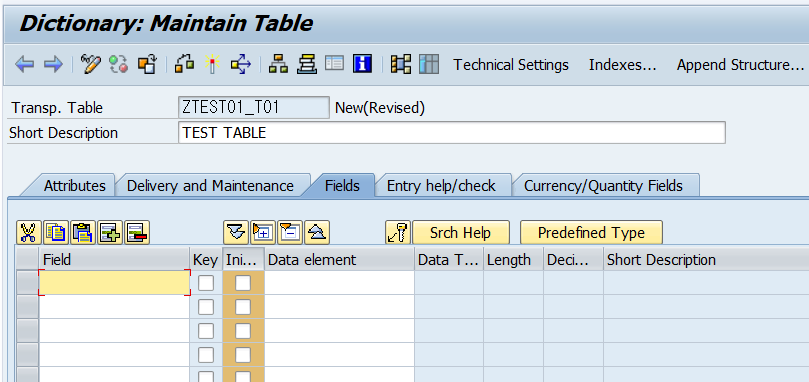Click the Data T... column header
This screenshot has height=382, width=809.
[449, 259]
